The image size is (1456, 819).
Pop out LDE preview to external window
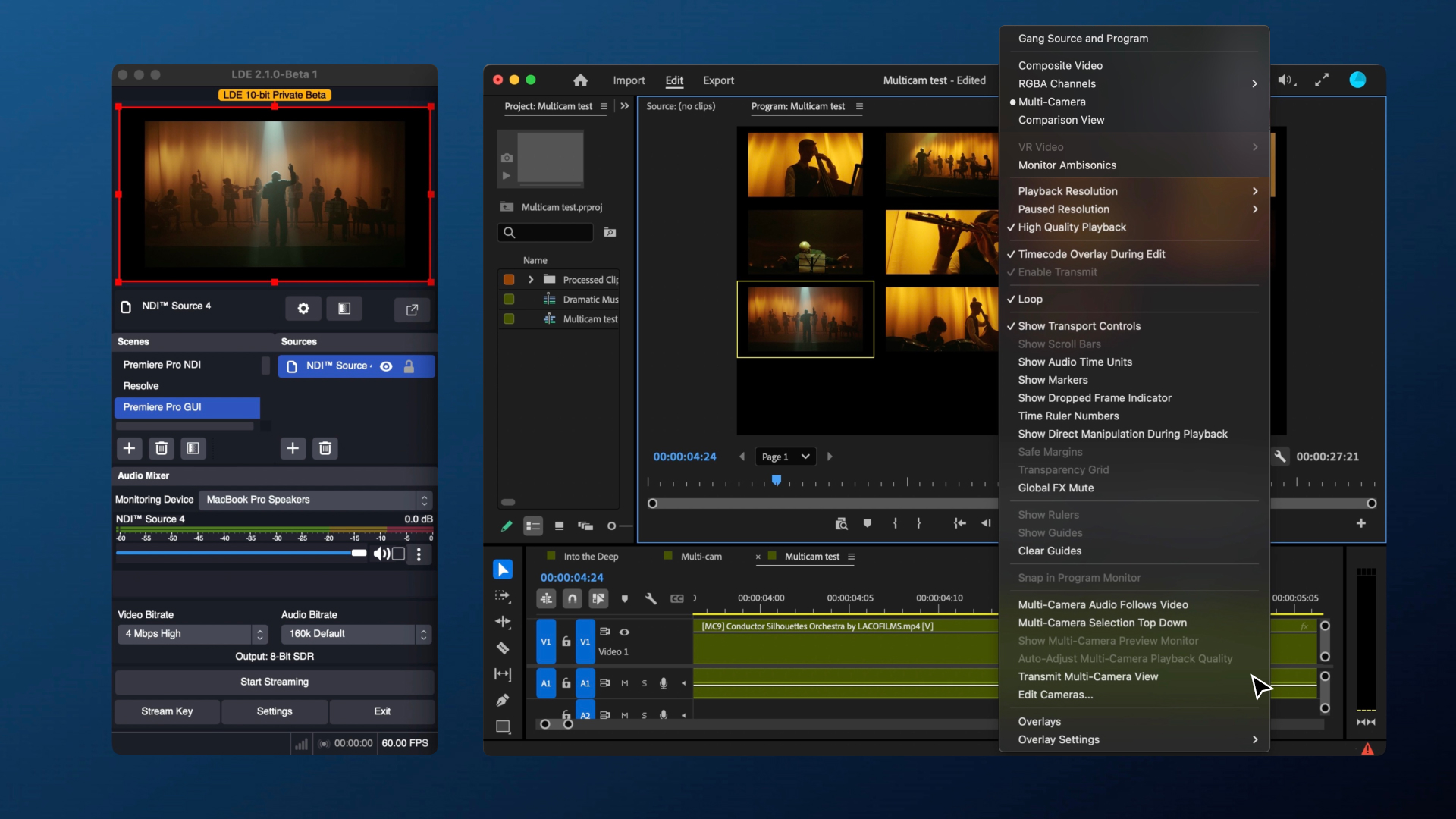tap(412, 309)
